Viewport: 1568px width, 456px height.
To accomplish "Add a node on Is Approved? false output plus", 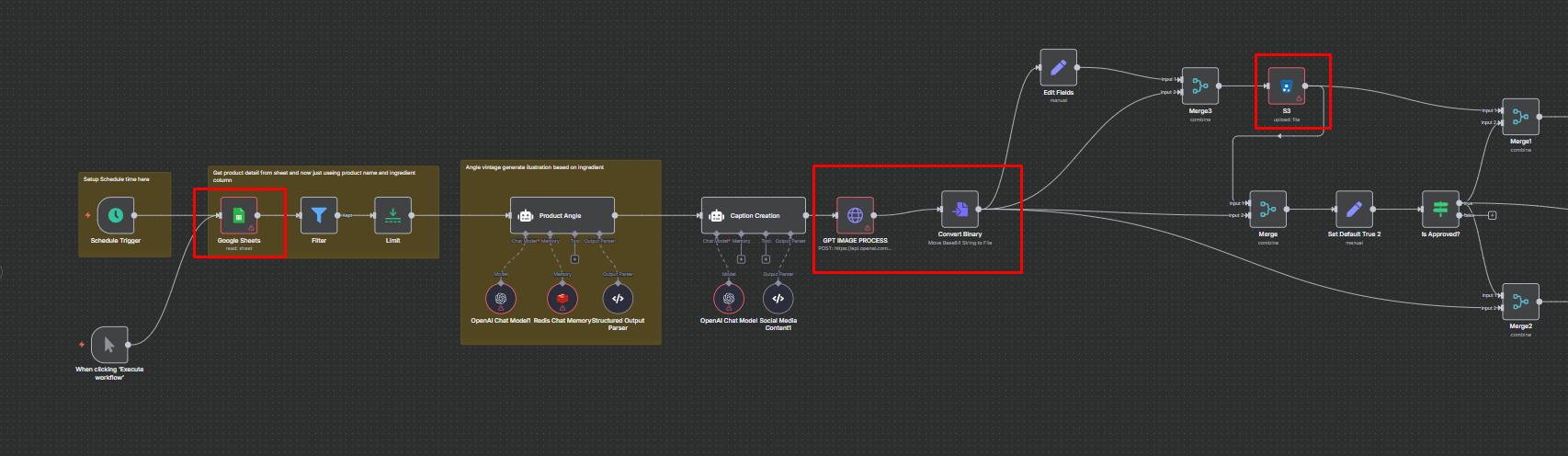I will click(1492, 215).
